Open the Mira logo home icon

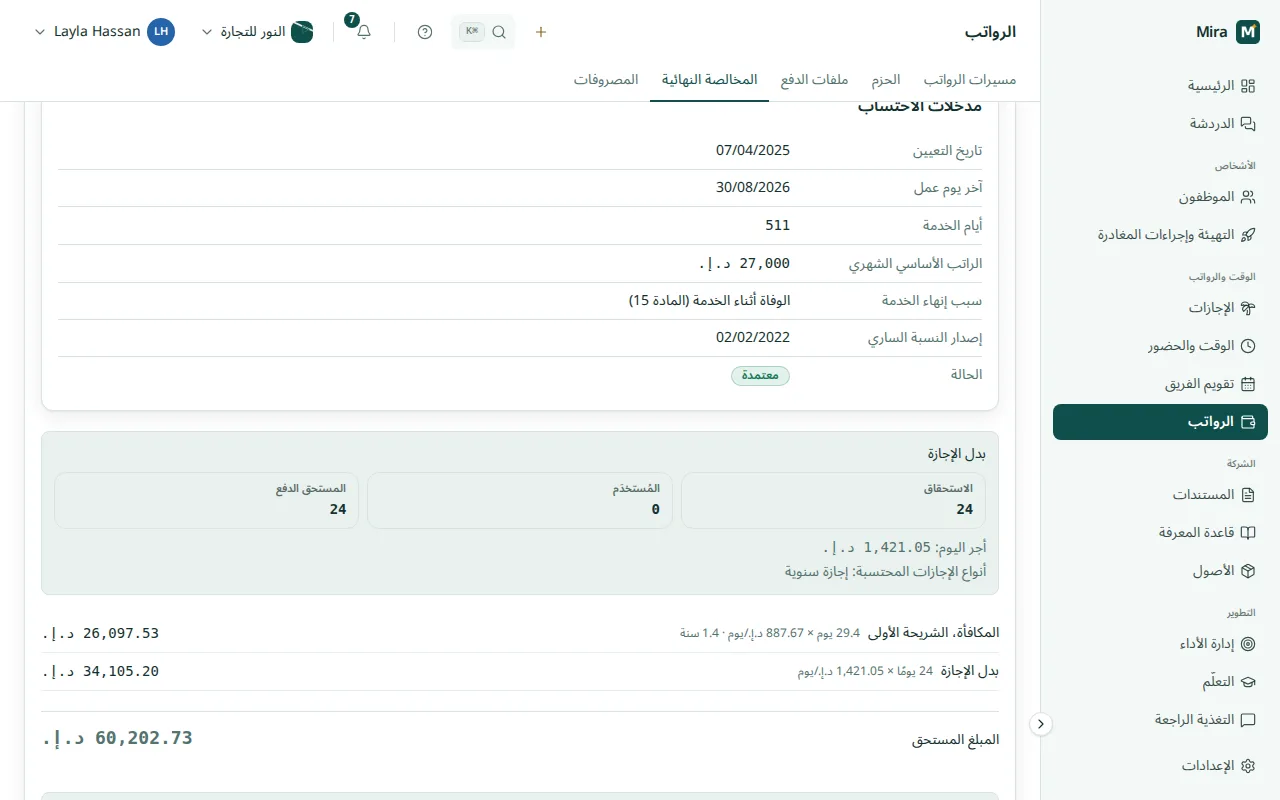tap(1248, 32)
